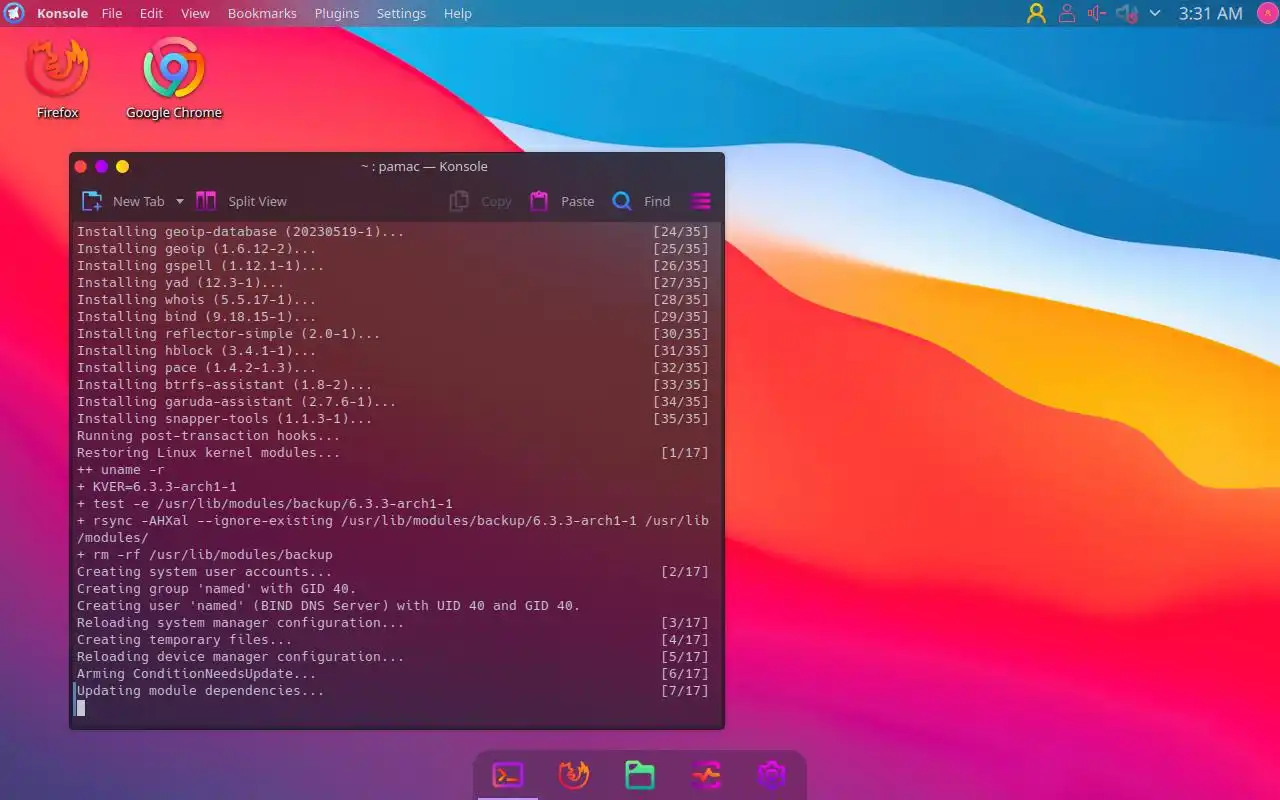Click line 'Arming ConditionNeedsUpdate...'
This screenshot has height=800, width=1280.
pos(197,673)
